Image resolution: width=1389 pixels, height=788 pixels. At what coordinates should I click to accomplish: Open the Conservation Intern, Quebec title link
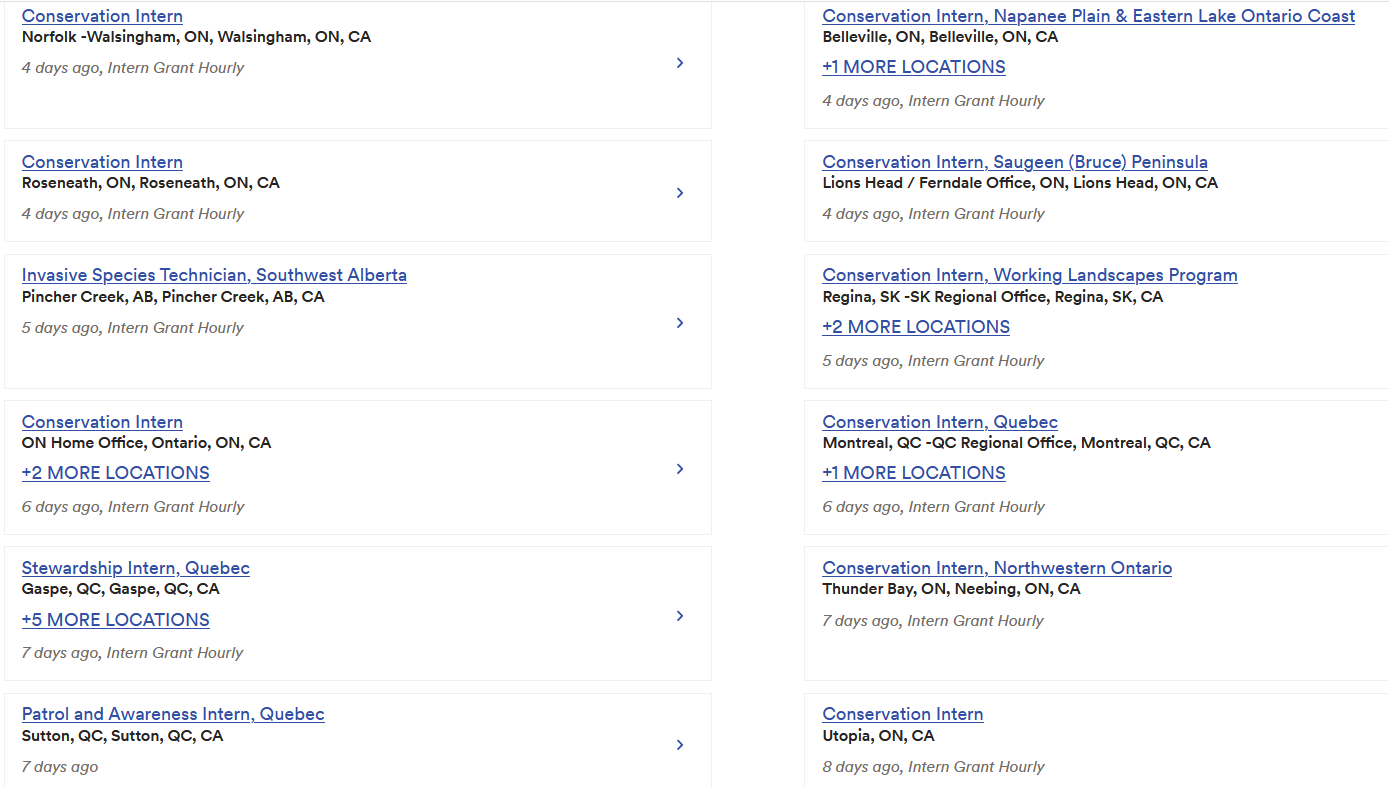pyautogui.click(x=940, y=422)
